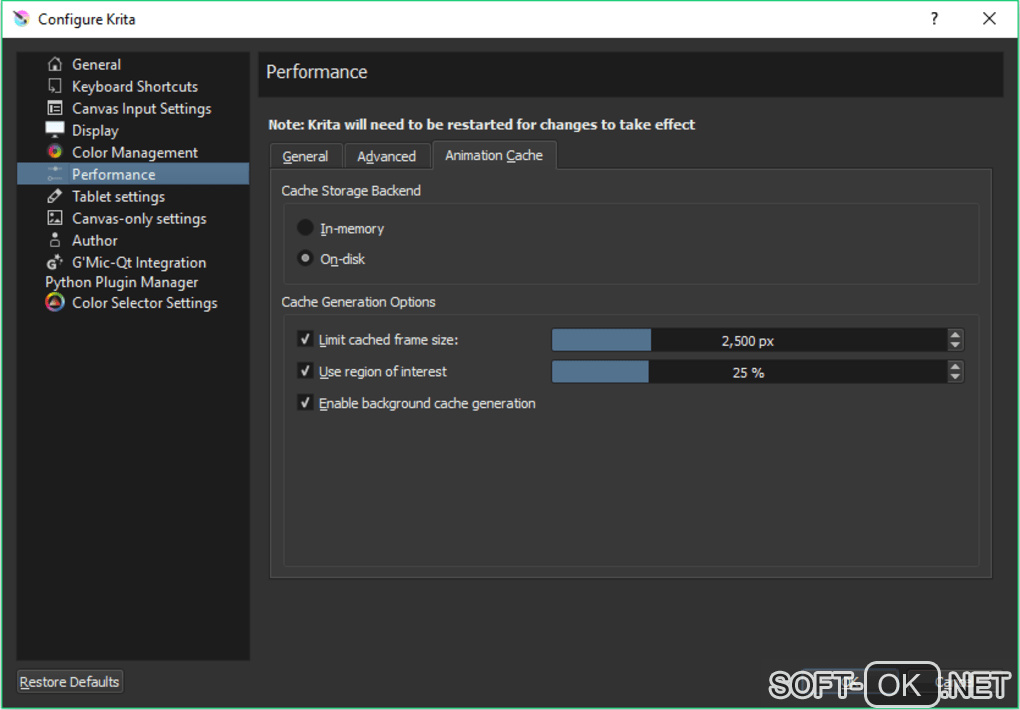Click the Keyboard Shortcuts icon
Screen dimensions: 1020x710
(x=55, y=86)
